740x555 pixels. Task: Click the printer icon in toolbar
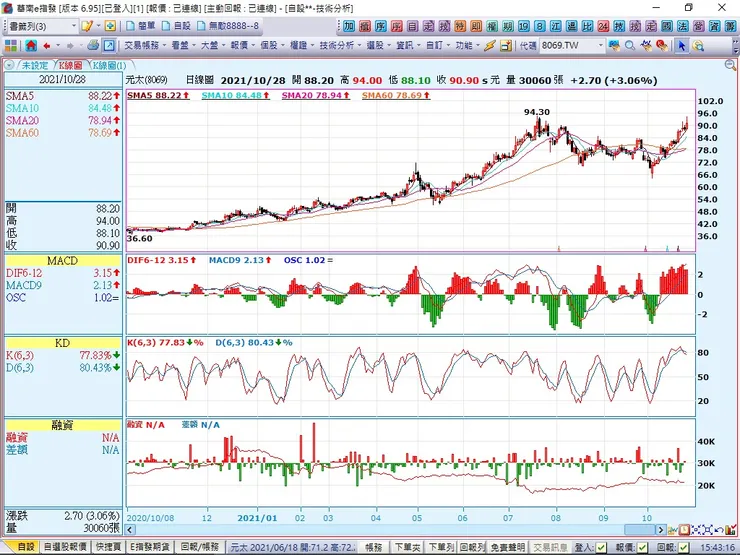[93, 46]
